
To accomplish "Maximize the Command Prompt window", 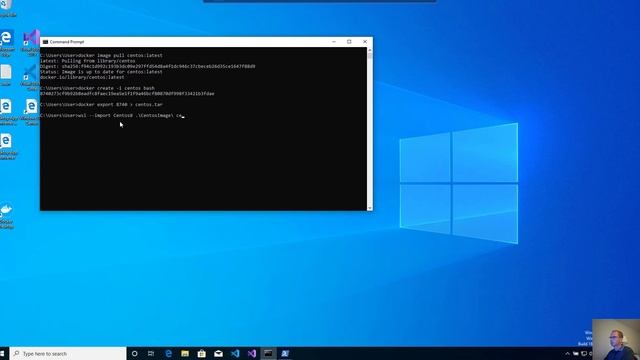I will tap(349, 42).
